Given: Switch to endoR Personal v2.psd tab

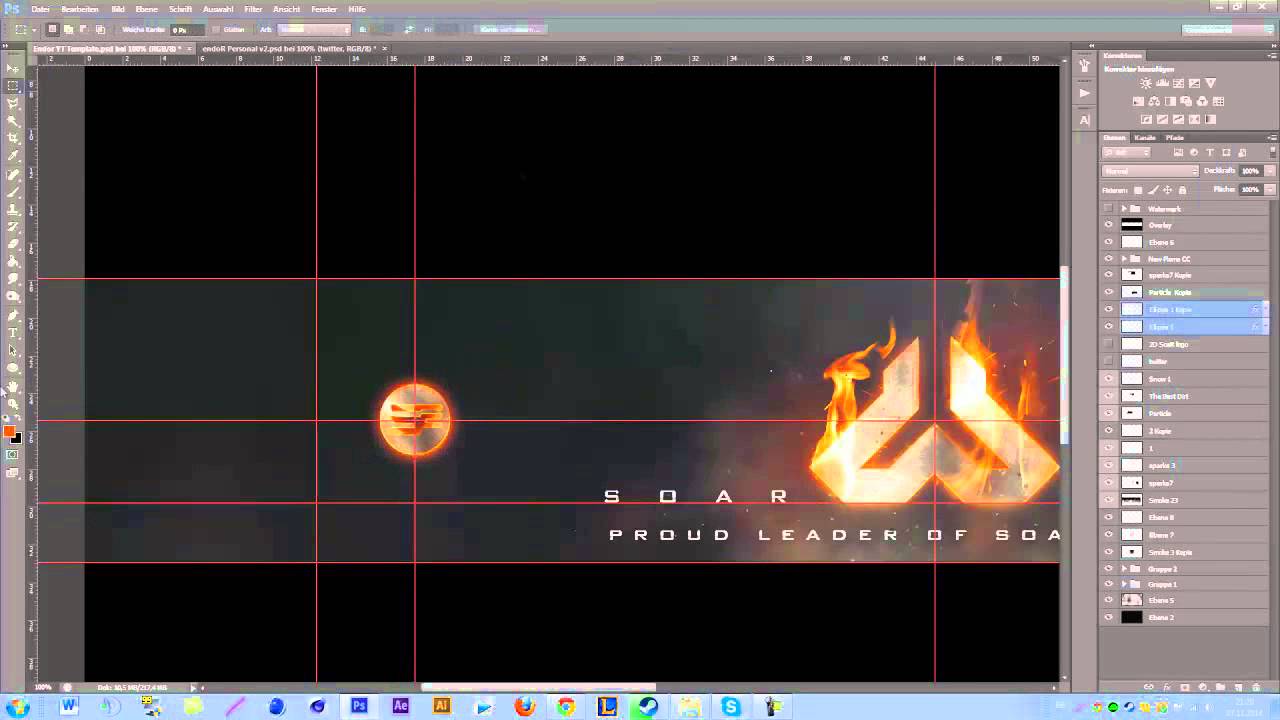Looking at the screenshot, I should pyautogui.click(x=289, y=48).
